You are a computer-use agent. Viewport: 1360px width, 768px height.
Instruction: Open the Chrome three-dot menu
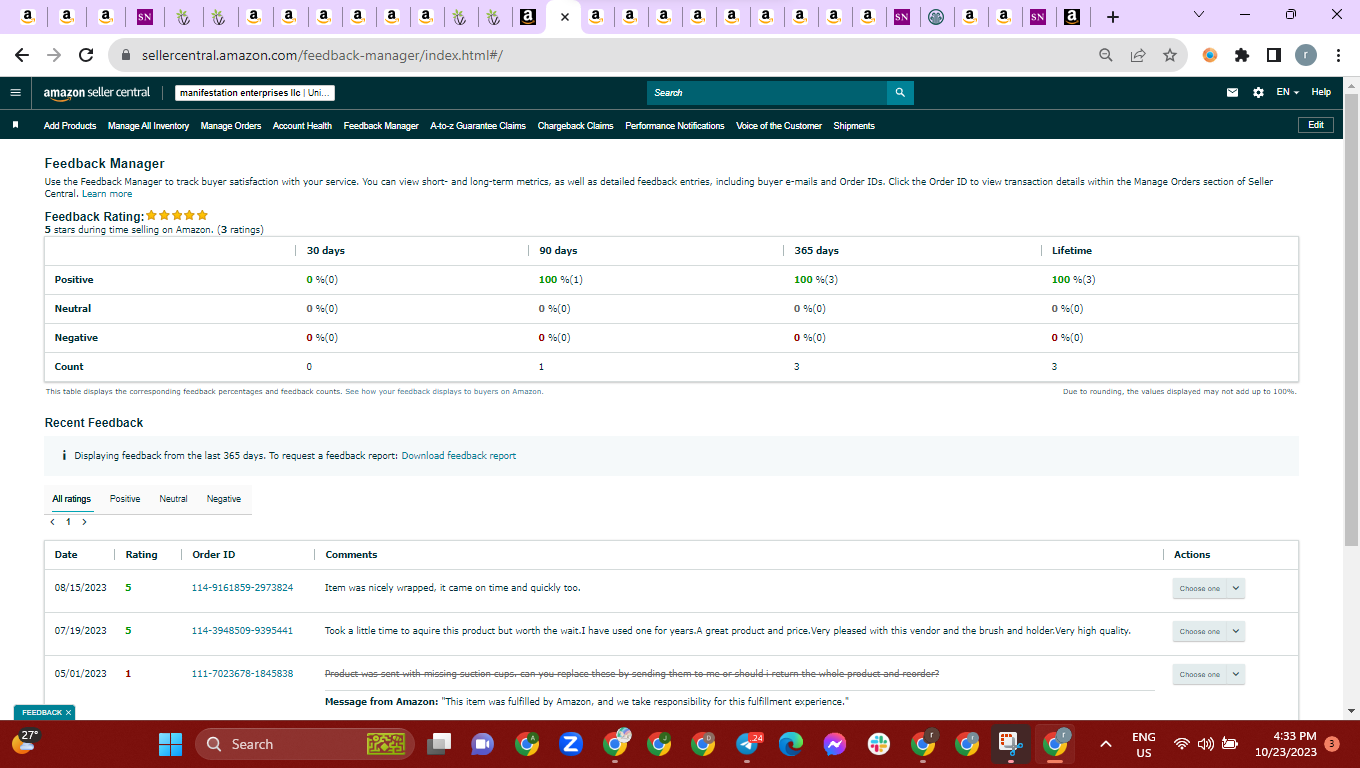1338,55
